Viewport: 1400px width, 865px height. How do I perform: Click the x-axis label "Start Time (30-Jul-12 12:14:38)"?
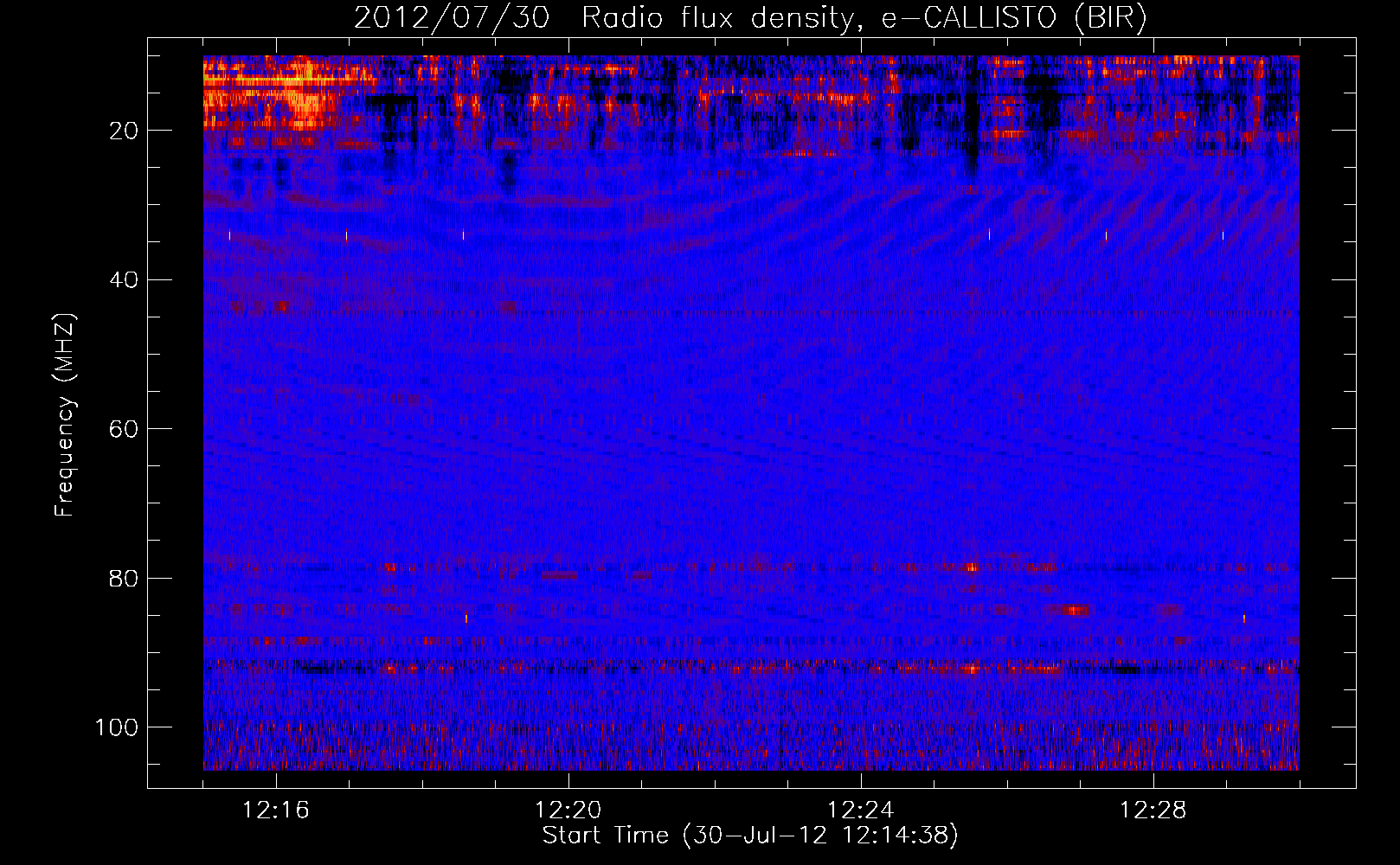click(x=750, y=836)
